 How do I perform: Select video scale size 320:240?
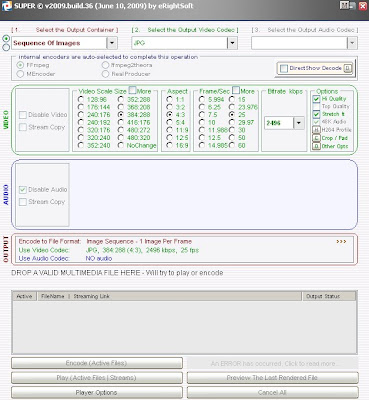pos(81,138)
